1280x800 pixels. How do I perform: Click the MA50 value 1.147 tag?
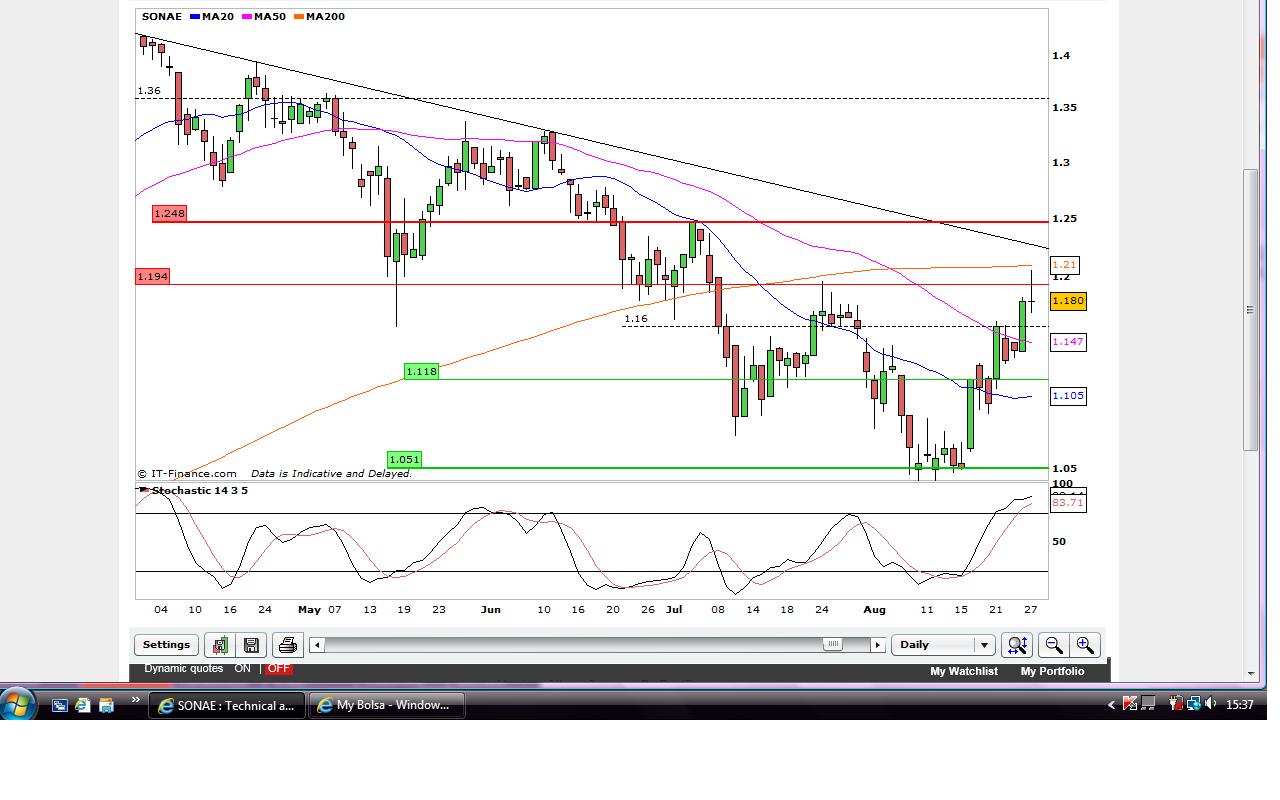[1068, 342]
